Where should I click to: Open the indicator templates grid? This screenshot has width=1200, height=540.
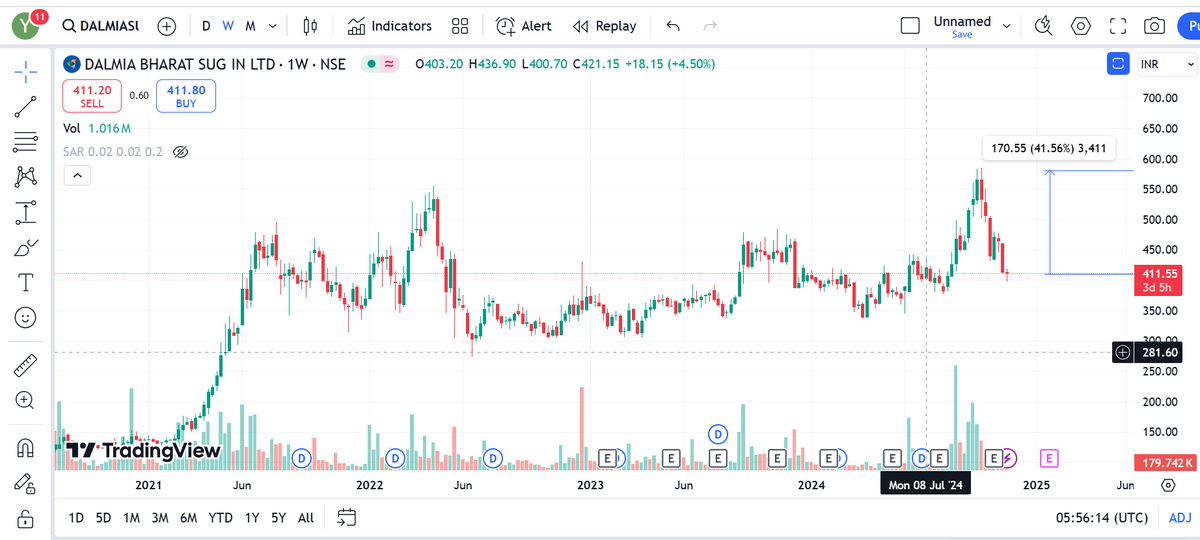(460, 26)
